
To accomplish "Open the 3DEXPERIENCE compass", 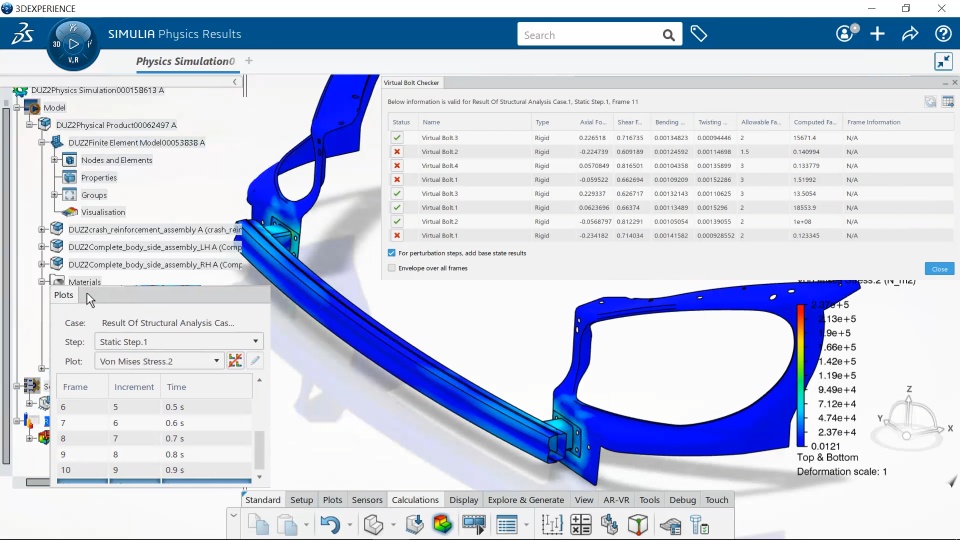I will click(x=73, y=44).
